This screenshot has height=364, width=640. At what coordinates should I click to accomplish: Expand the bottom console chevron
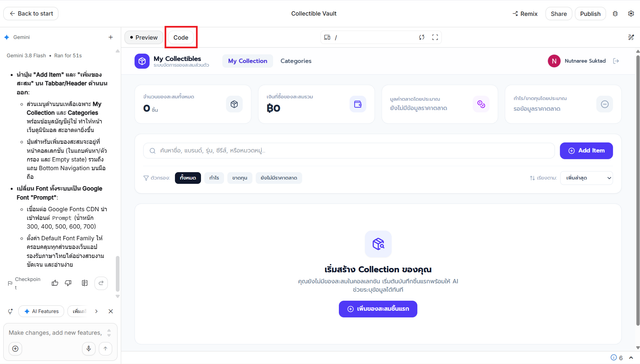coord(631,358)
